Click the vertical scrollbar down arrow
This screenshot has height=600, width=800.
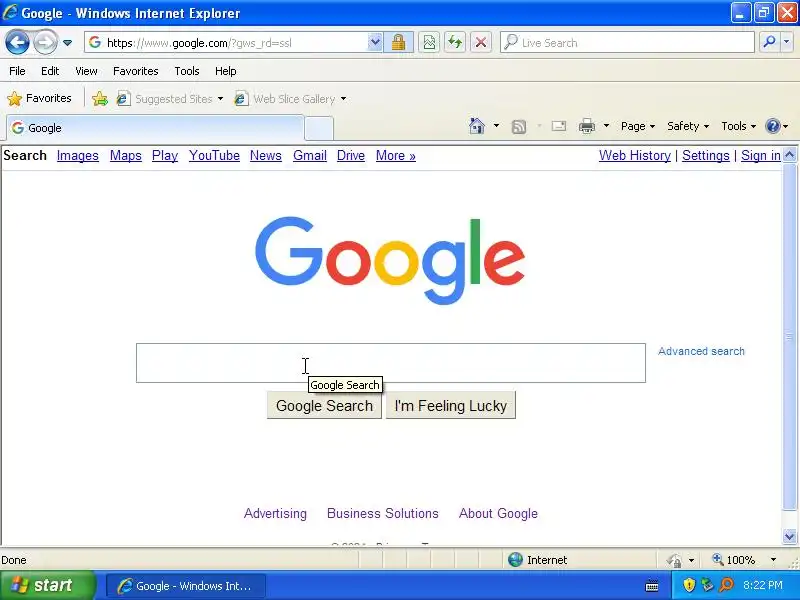[x=790, y=536]
